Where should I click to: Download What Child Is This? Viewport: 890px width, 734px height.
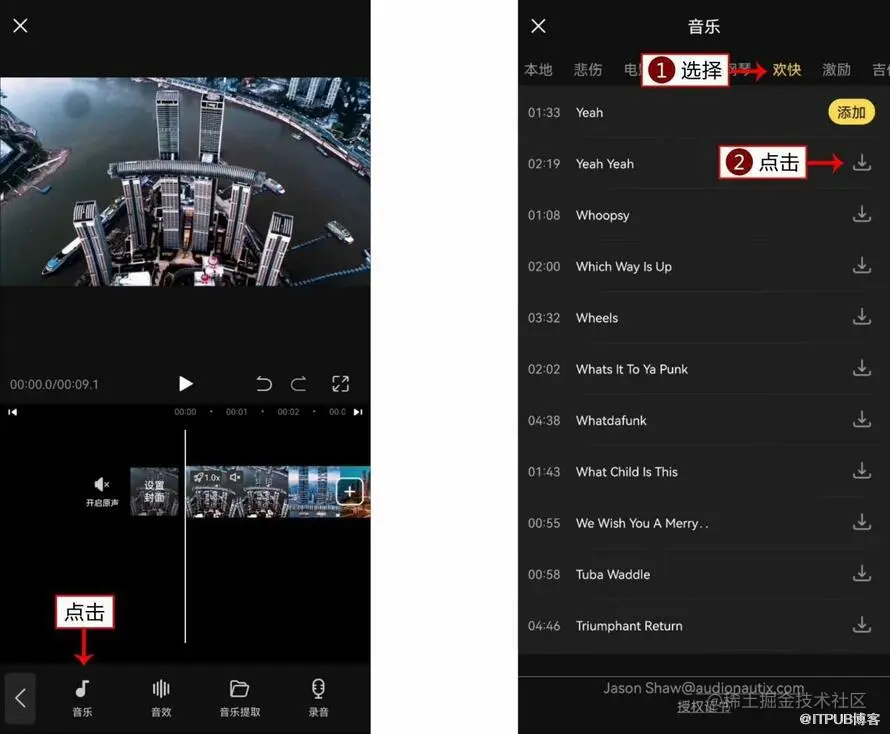click(x=862, y=471)
